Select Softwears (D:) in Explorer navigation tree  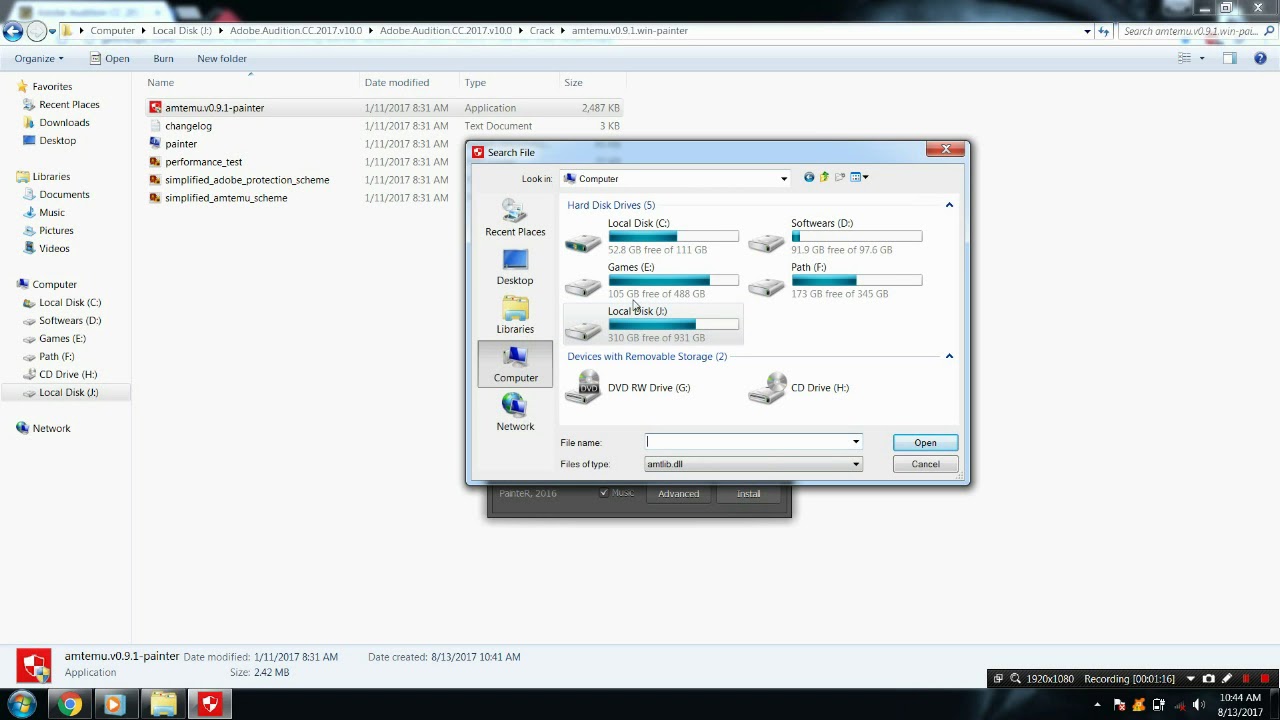coord(70,321)
